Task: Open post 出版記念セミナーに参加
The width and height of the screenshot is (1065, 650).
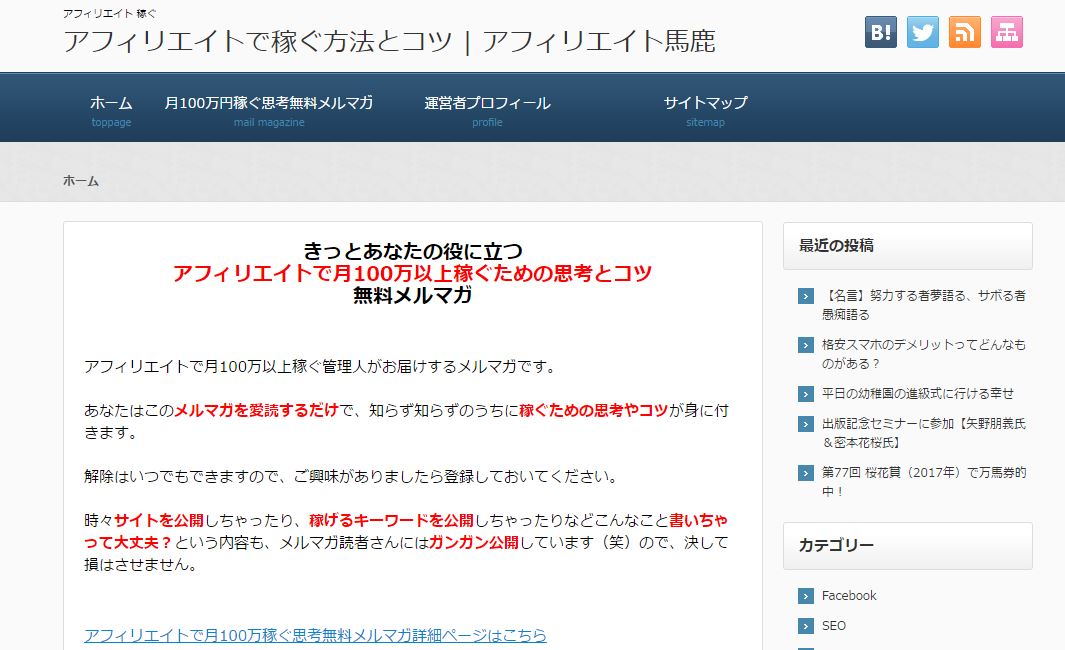Action: [923, 432]
